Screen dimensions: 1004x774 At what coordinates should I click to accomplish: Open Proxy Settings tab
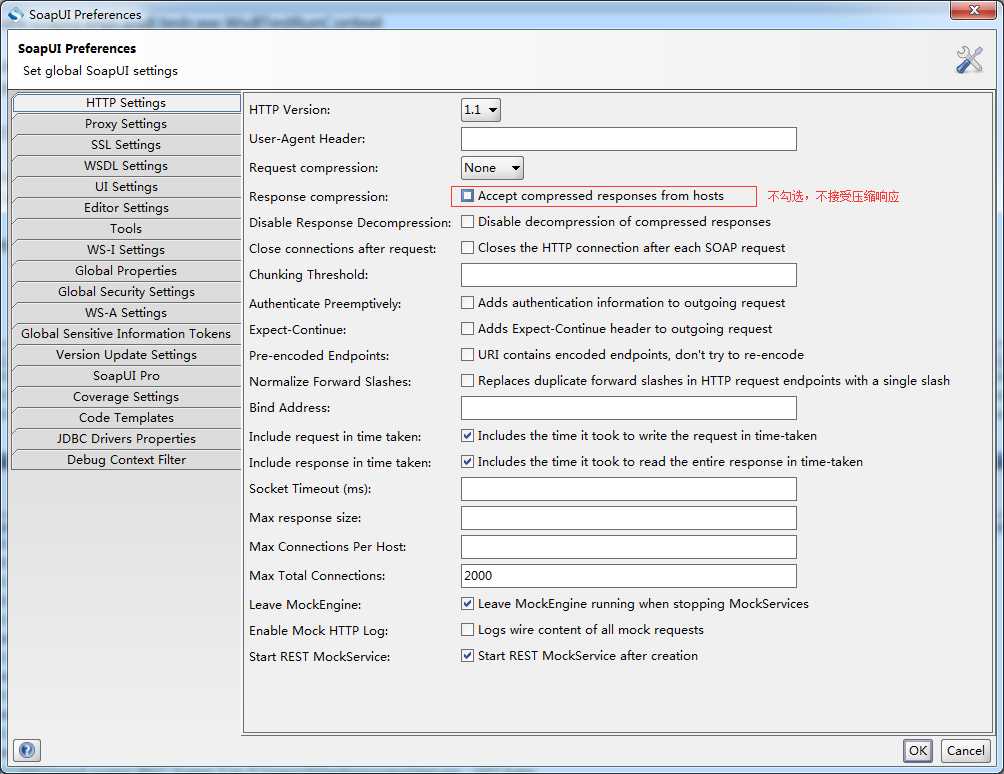[x=126, y=124]
